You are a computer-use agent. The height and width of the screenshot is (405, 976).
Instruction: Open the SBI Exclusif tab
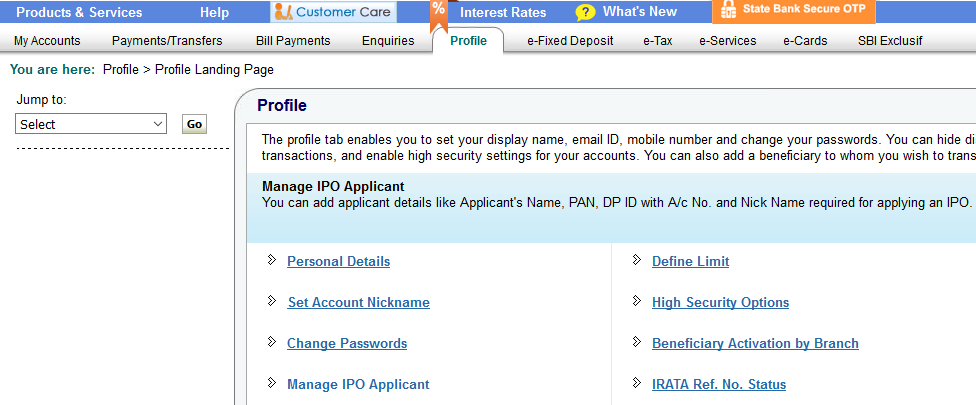point(890,41)
